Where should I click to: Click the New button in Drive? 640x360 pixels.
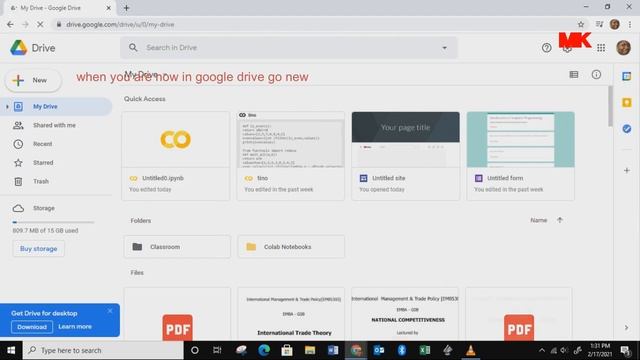coord(33,80)
